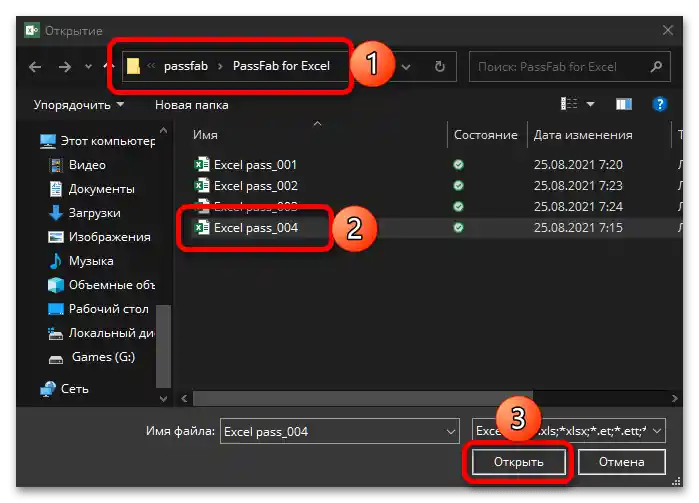Click the horizontal scrollbar thumb
The image size is (699, 503).
(x=363, y=398)
